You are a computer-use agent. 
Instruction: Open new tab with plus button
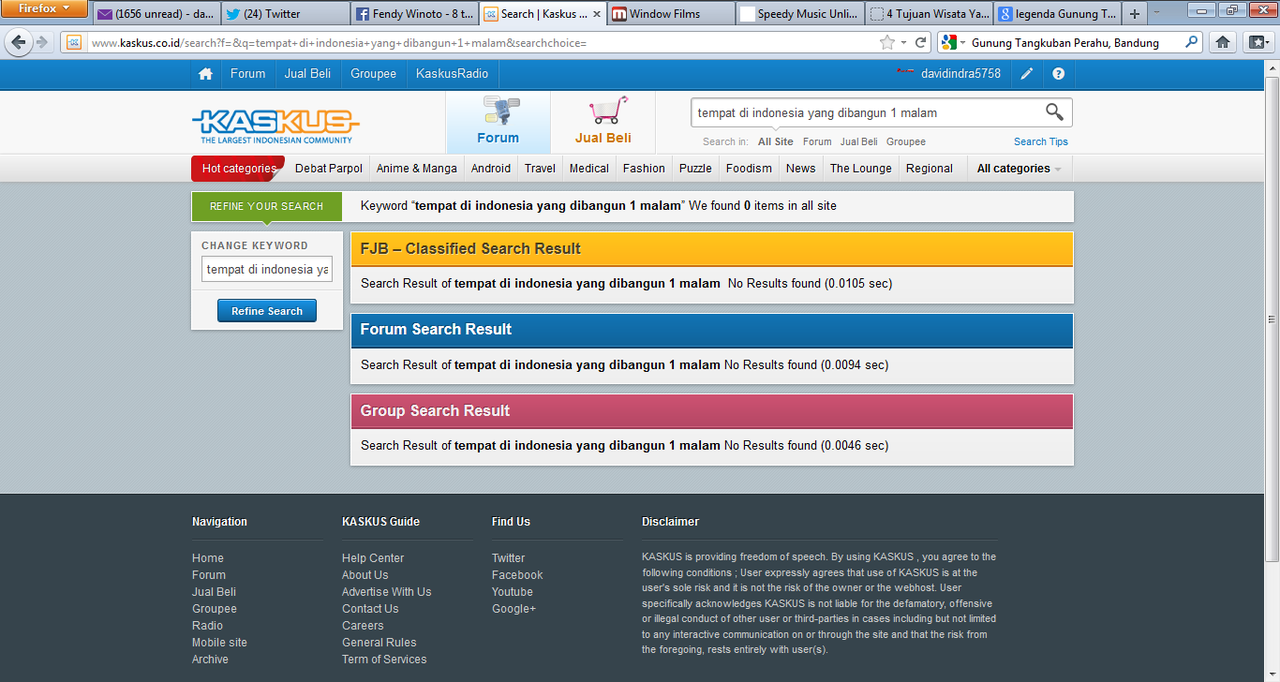tap(1134, 14)
